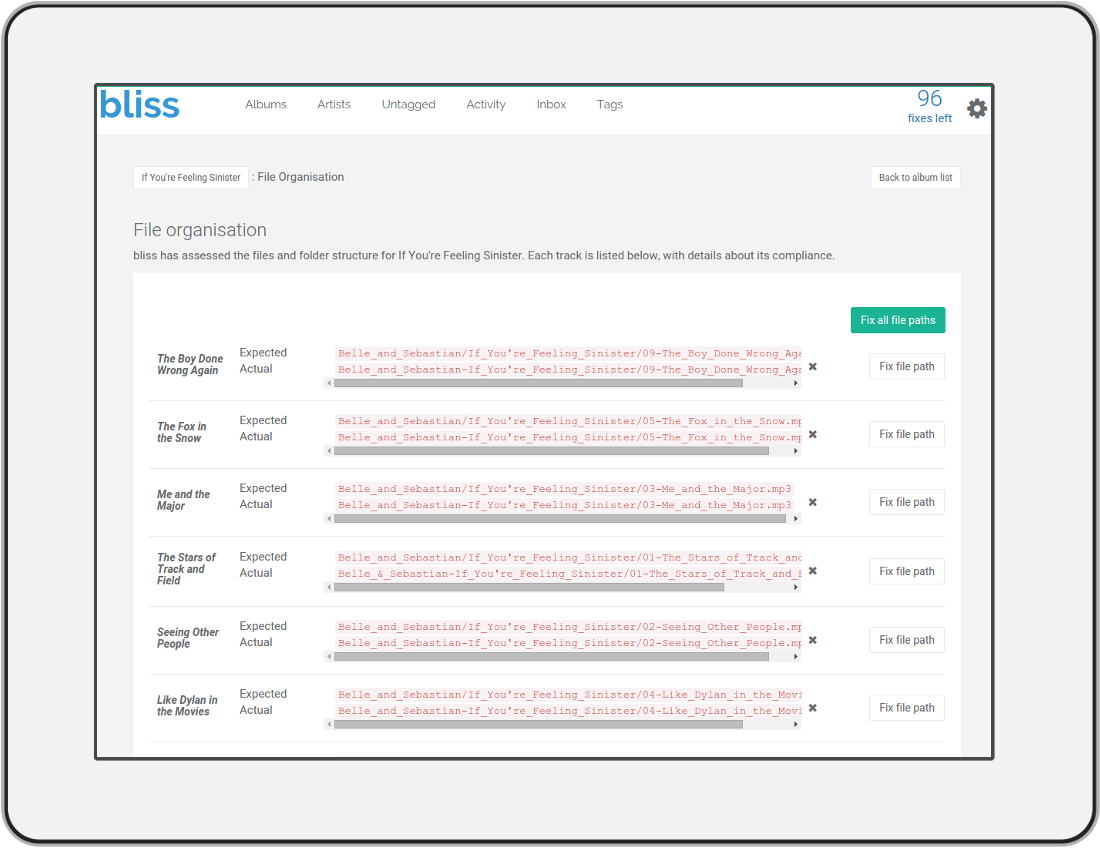
Task: View the Activity page
Action: [486, 105]
